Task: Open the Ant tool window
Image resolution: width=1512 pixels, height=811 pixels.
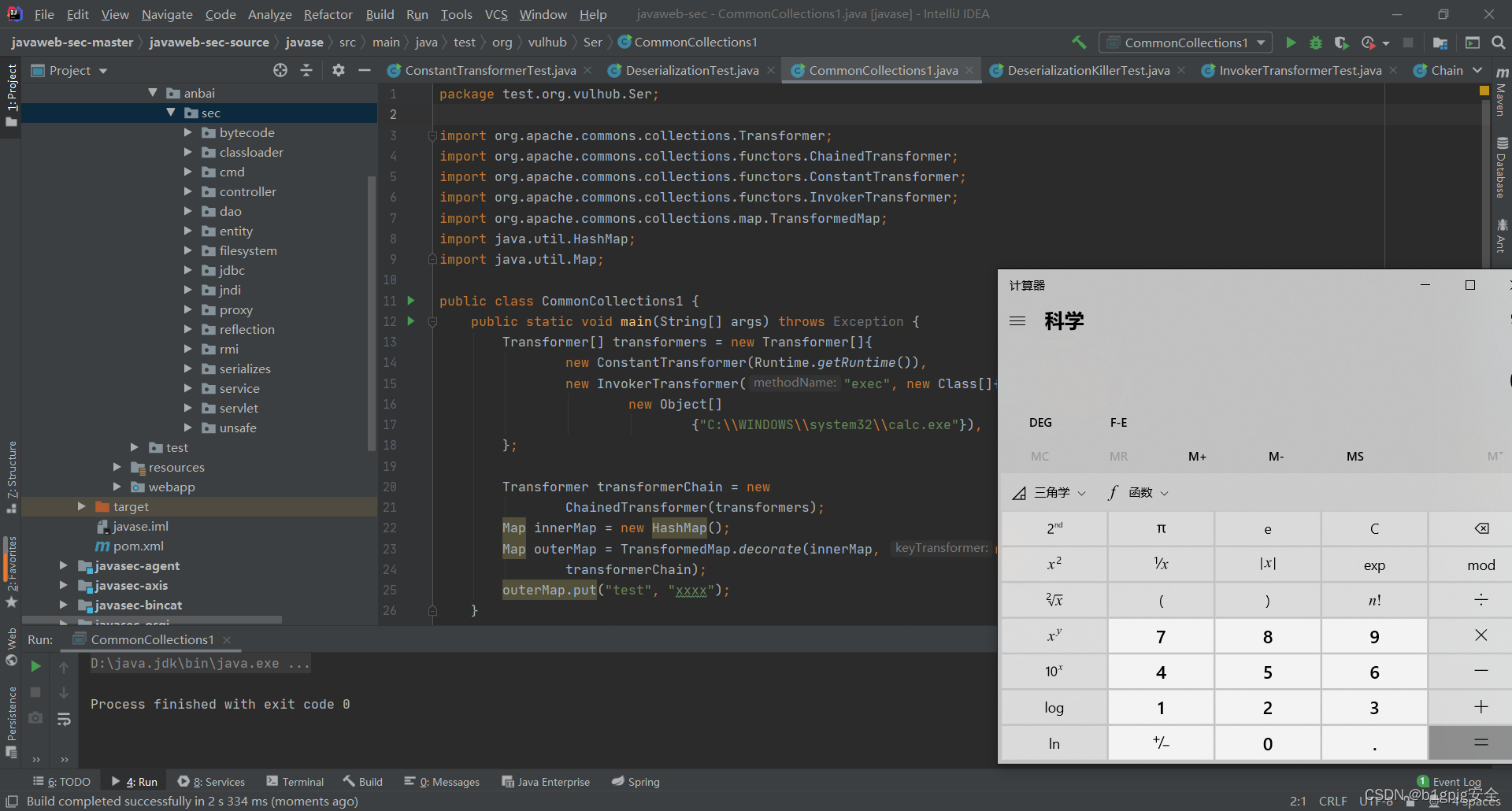Action: tap(1502, 236)
